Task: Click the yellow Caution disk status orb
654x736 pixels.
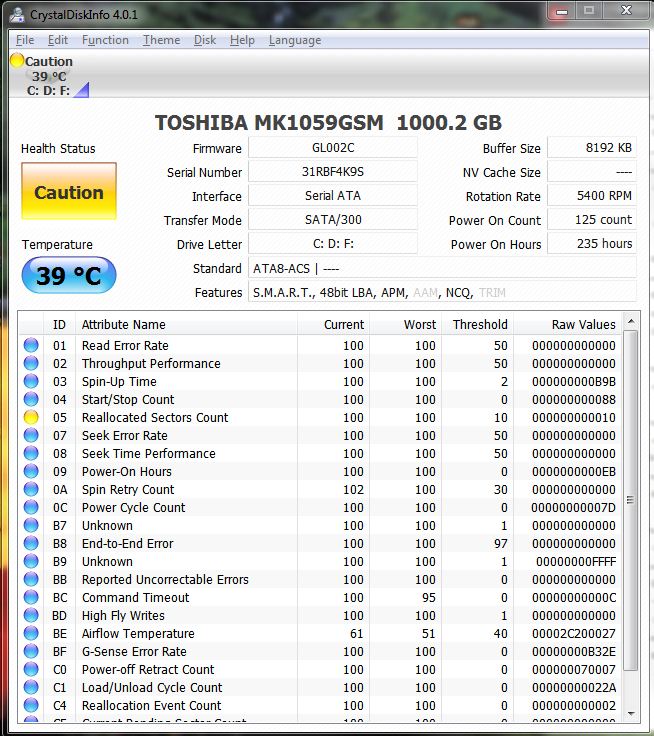Action: (17, 61)
